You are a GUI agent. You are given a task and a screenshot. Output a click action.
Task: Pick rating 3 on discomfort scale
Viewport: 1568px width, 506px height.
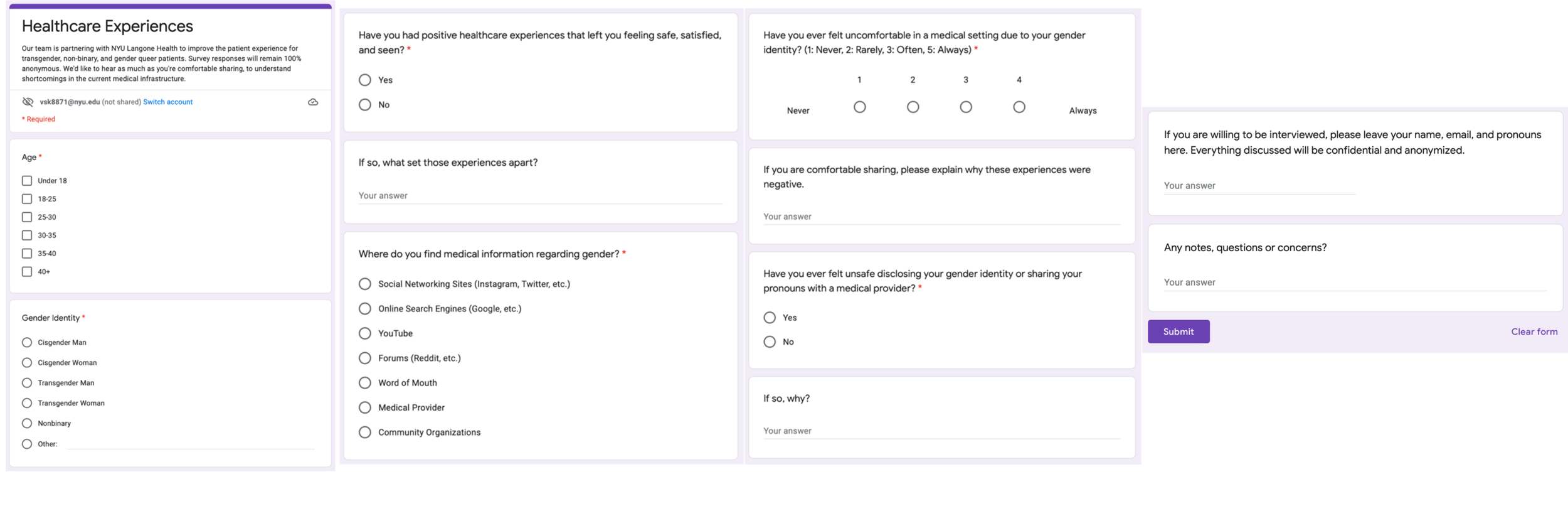pyautogui.click(x=966, y=107)
